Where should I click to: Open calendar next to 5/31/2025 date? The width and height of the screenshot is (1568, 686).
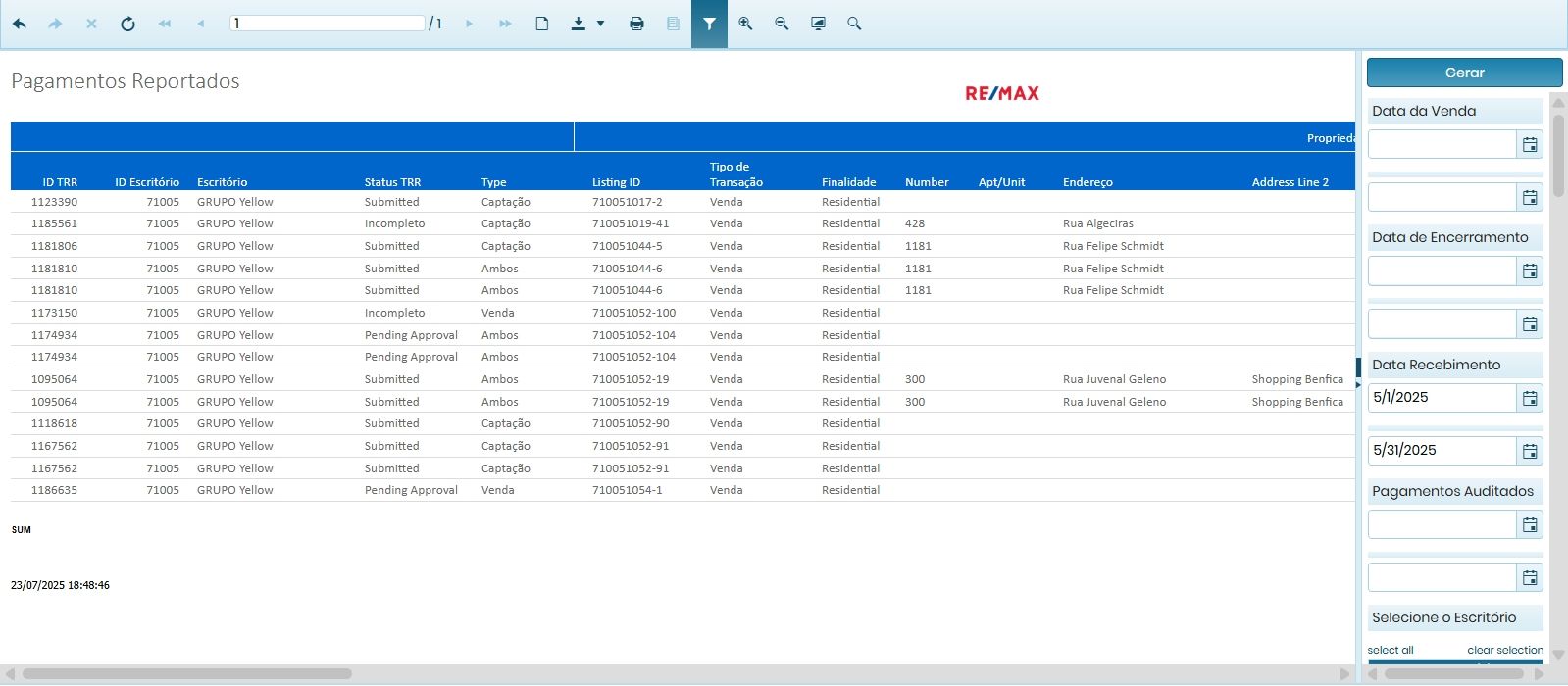pos(1530,451)
